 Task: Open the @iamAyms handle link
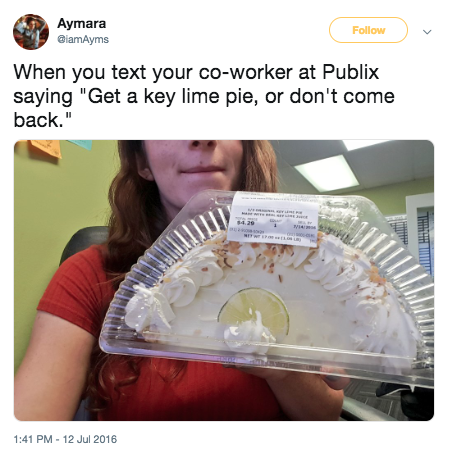[x=83, y=39]
